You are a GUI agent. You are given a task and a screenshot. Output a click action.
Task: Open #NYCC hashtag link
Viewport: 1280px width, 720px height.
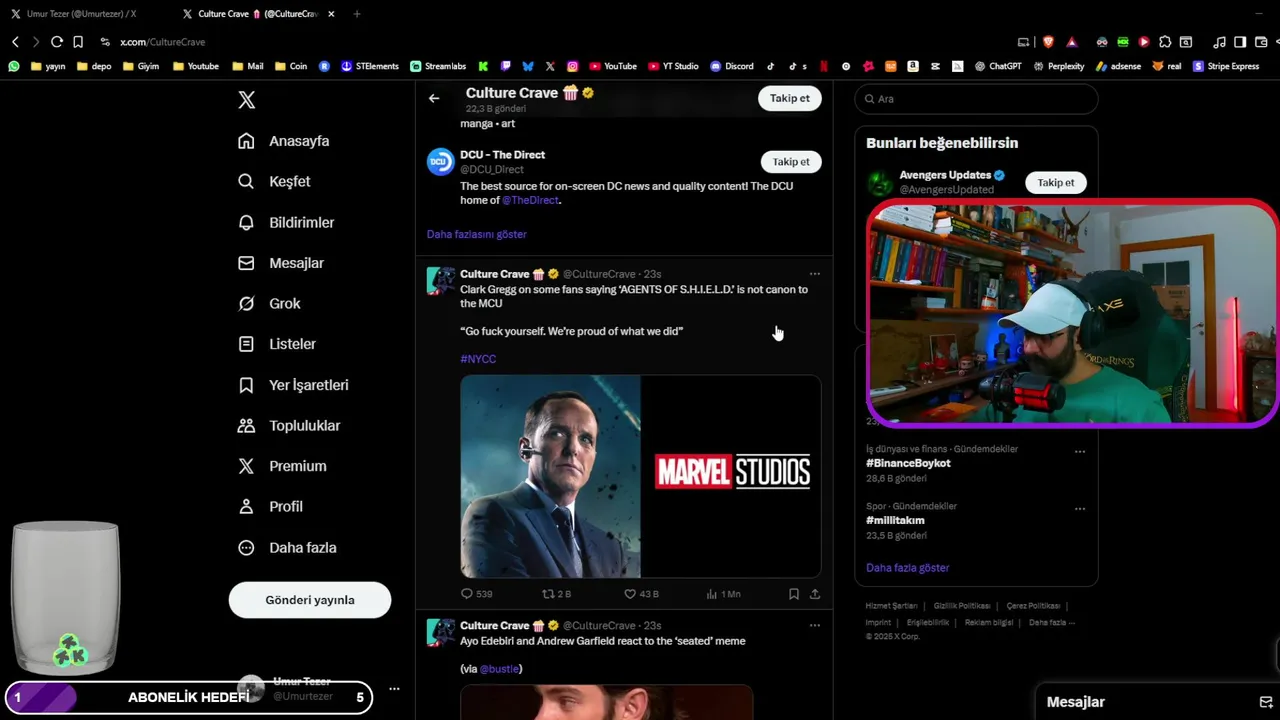click(478, 359)
